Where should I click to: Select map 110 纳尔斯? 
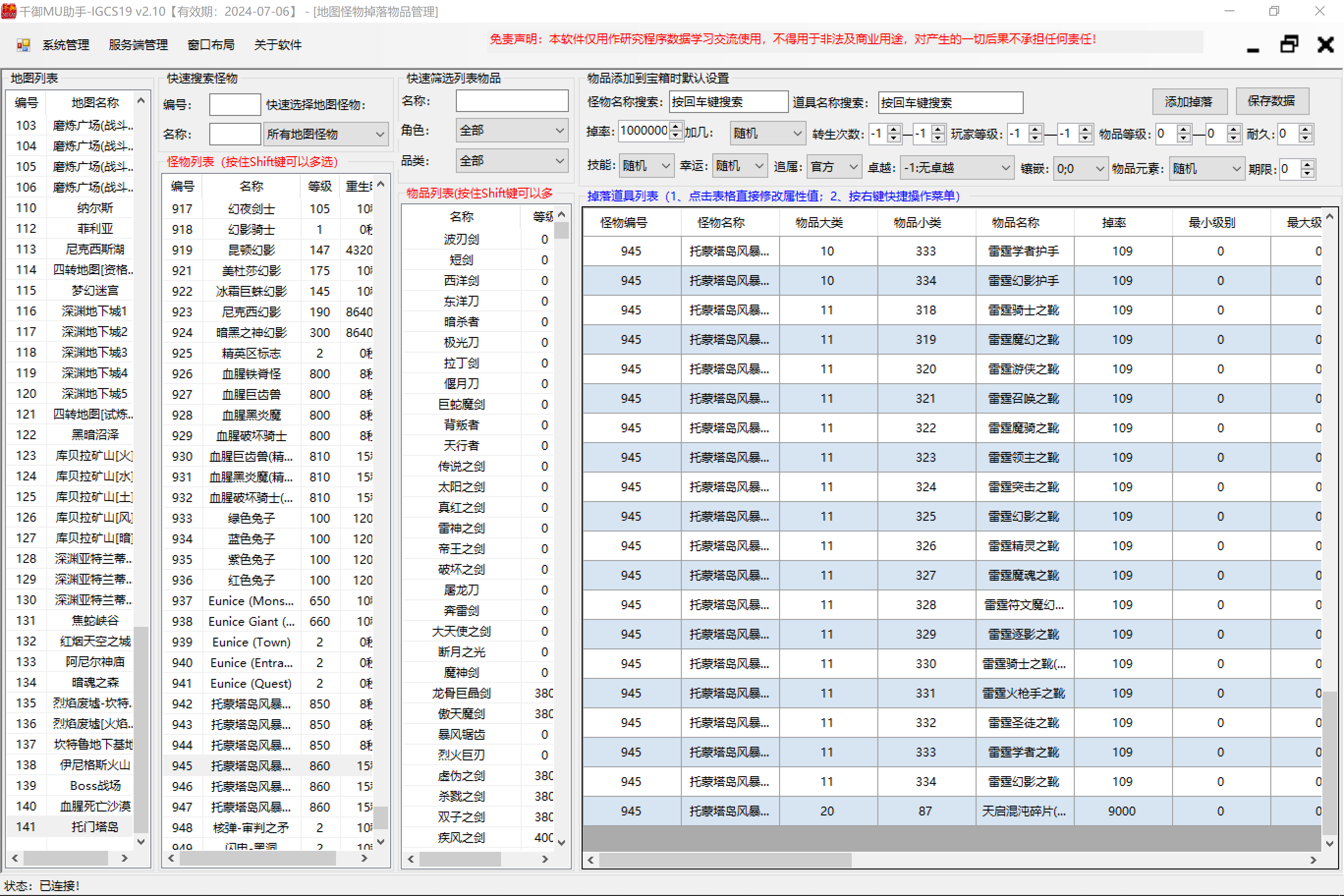(71, 208)
